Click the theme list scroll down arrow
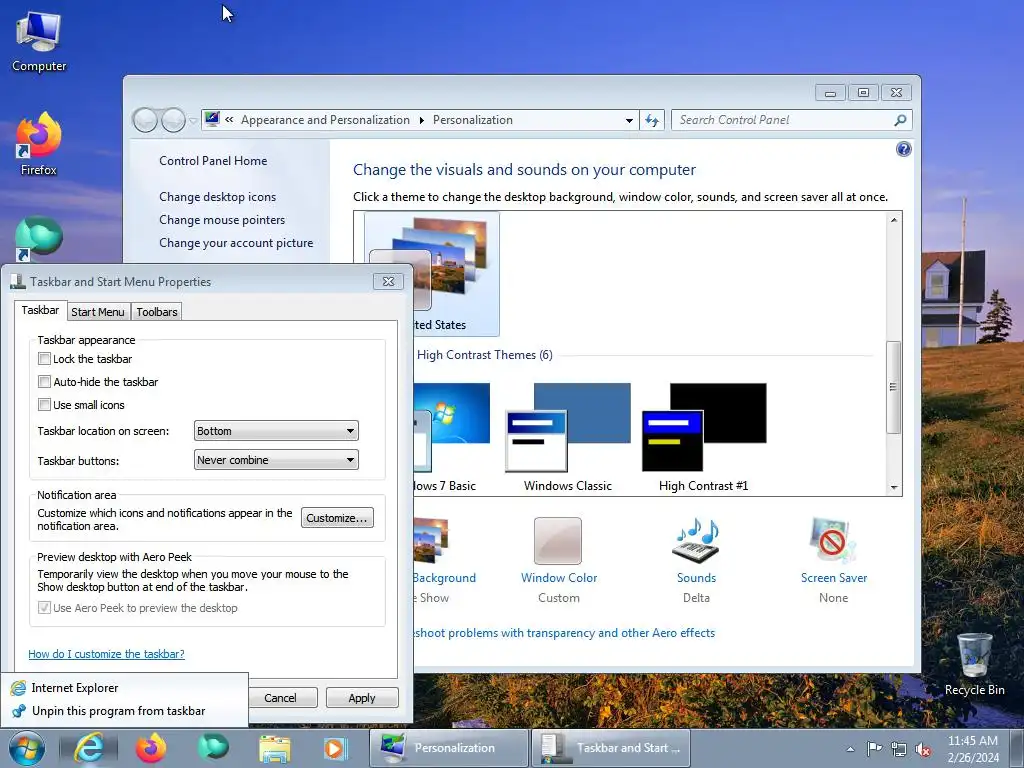Viewport: 1024px width, 768px height. [x=893, y=487]
